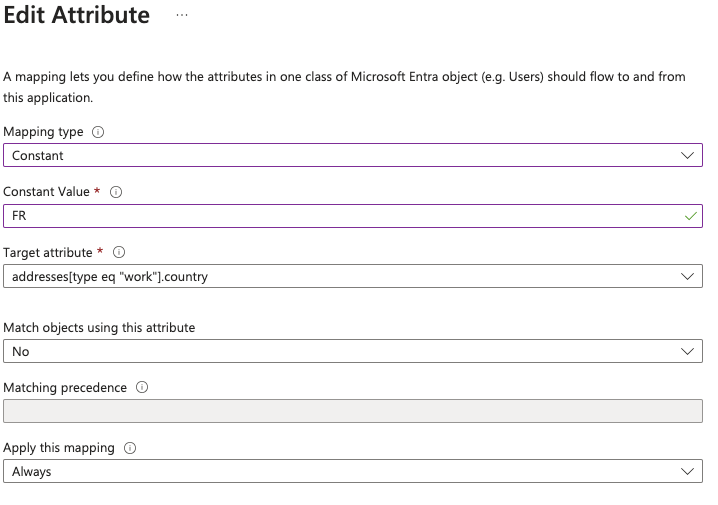
Task: Click the Constant Value label text
Action: [x=46, y=192]
